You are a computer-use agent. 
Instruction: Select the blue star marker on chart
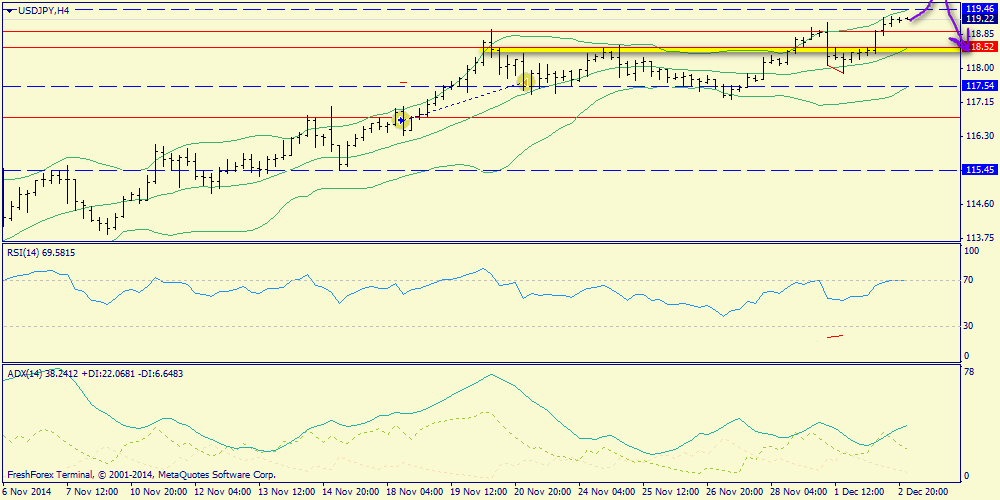coord(402,120)
